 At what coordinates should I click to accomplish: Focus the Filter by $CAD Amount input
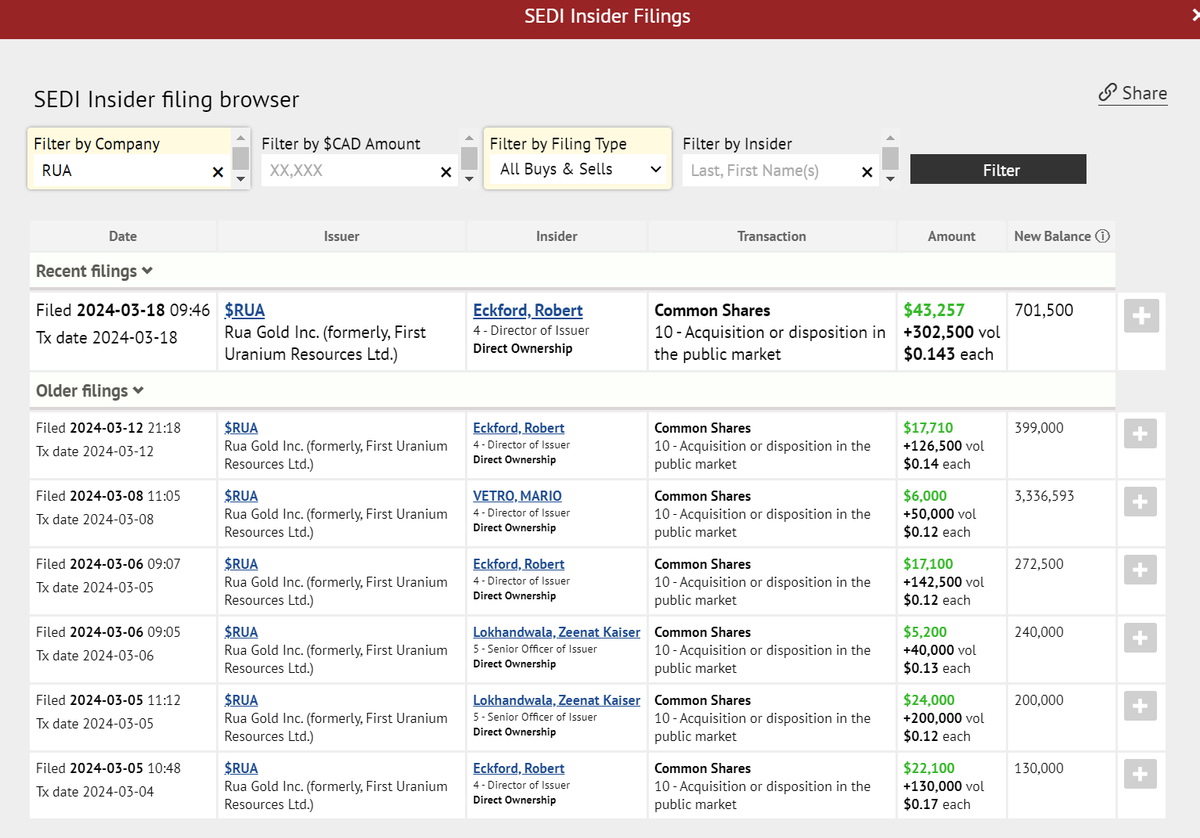(x=359, y=171)
